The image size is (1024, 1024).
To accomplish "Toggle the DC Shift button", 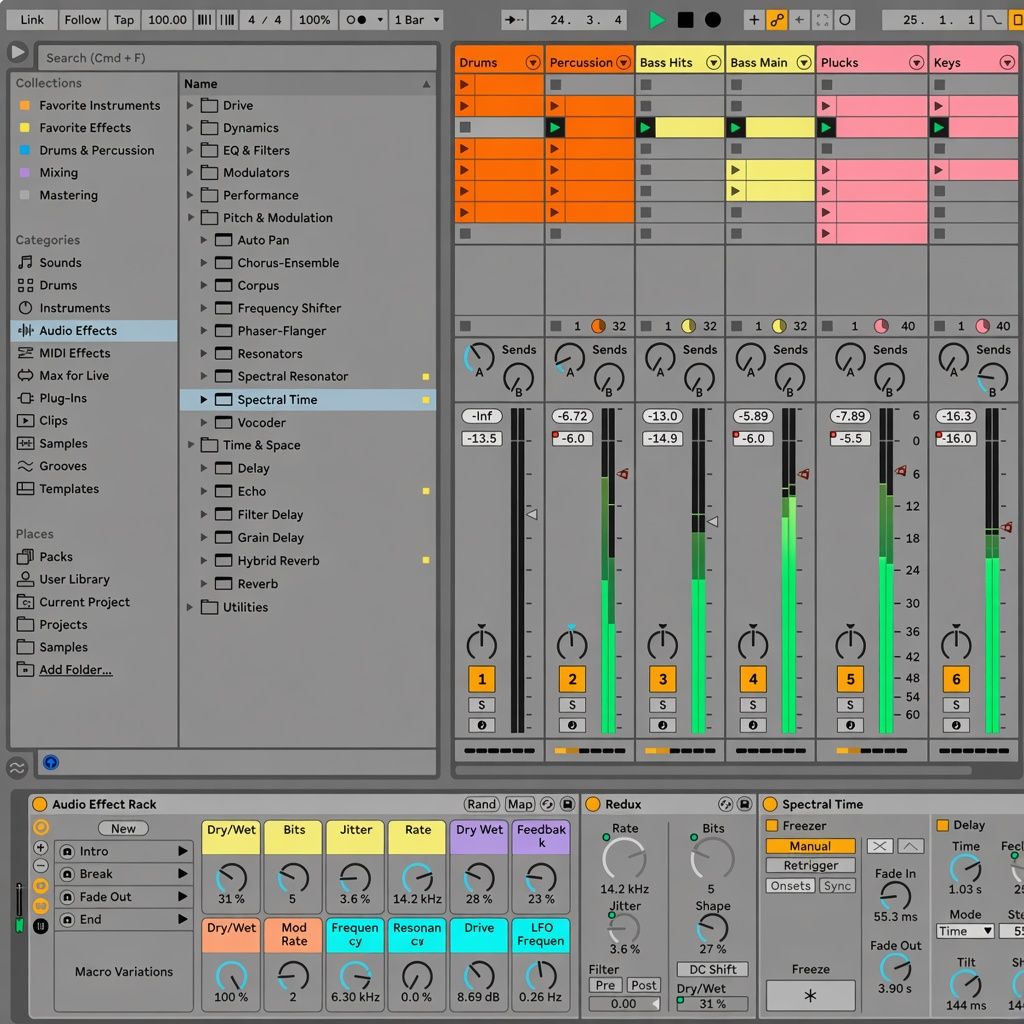I will pyautogui.click(x=712, y=970).
